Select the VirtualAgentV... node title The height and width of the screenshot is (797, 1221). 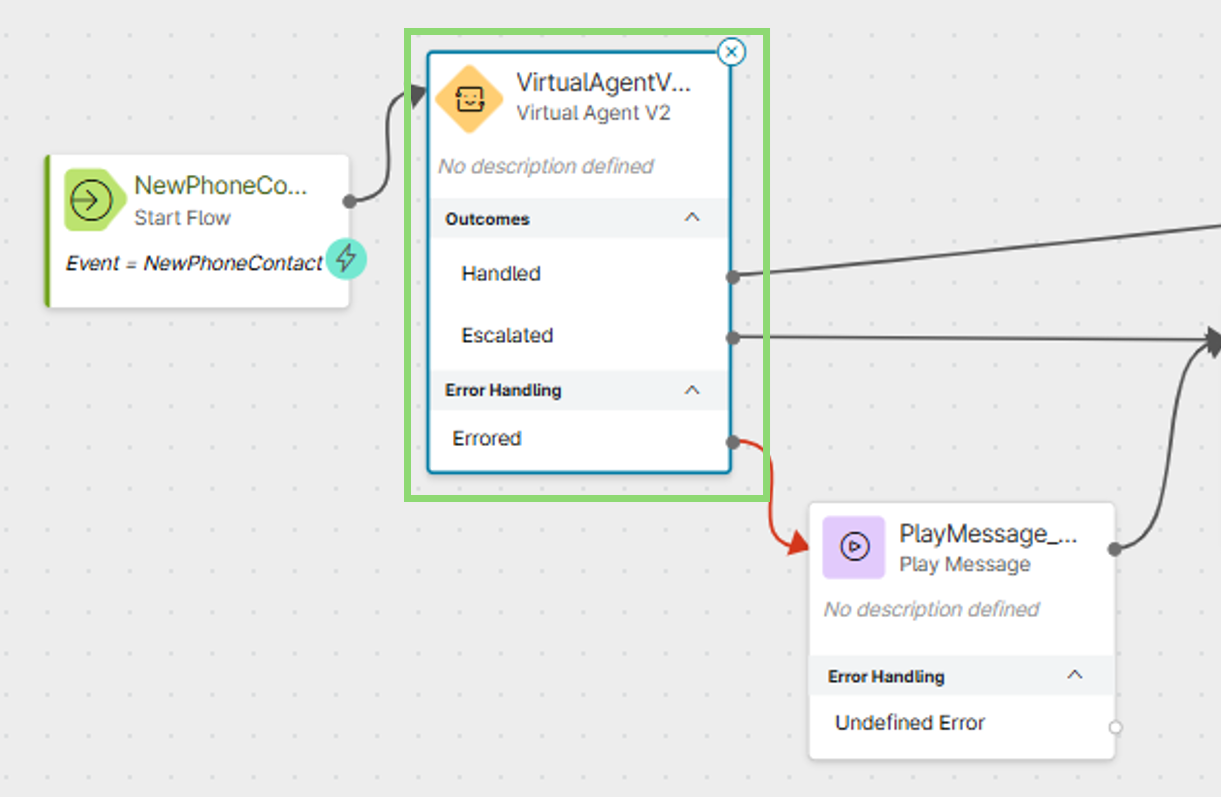(x=603, y=82)
